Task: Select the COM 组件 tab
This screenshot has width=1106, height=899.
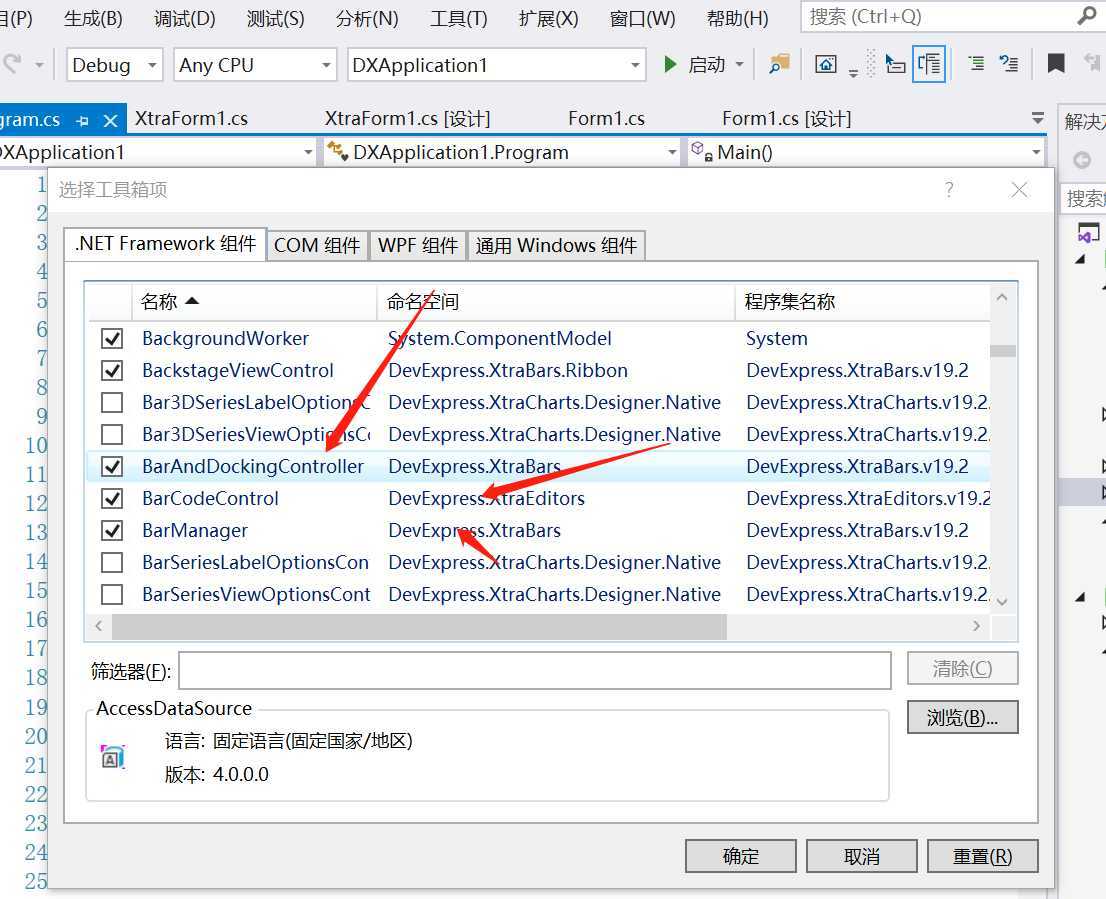Action: [x=317, y=245]
